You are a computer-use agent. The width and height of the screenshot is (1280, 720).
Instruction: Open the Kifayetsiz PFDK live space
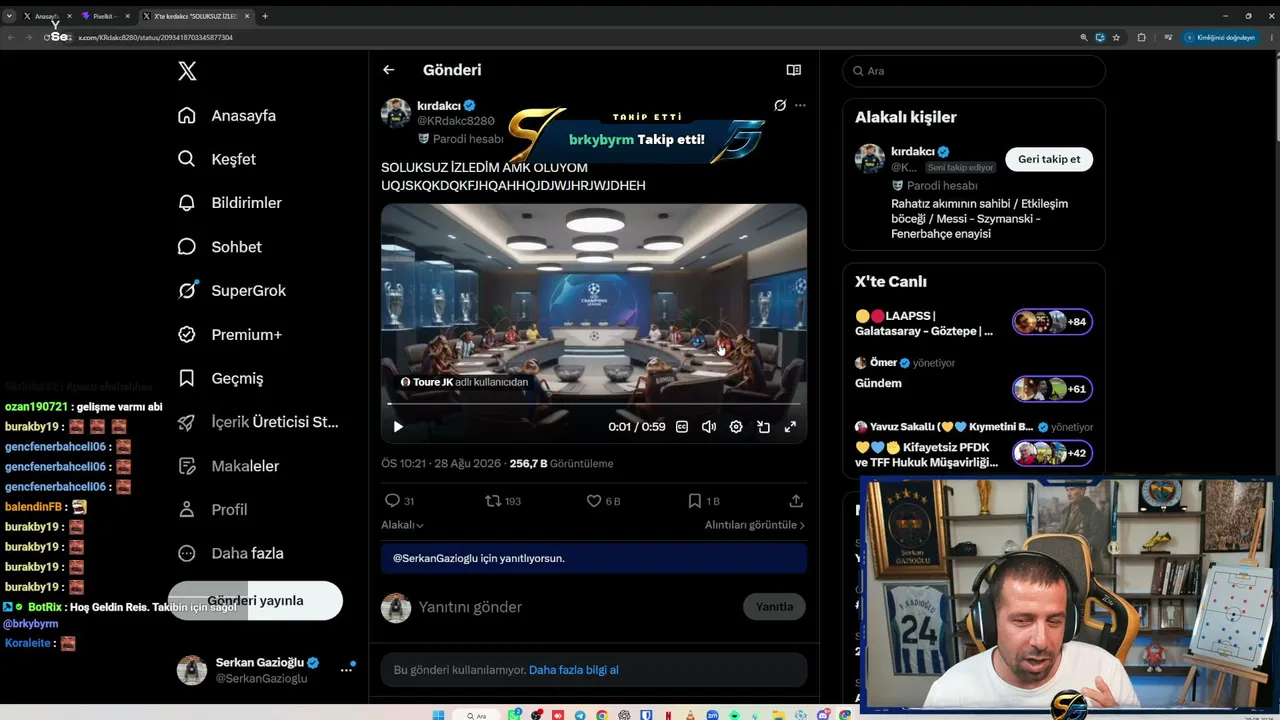click(973, 446)
